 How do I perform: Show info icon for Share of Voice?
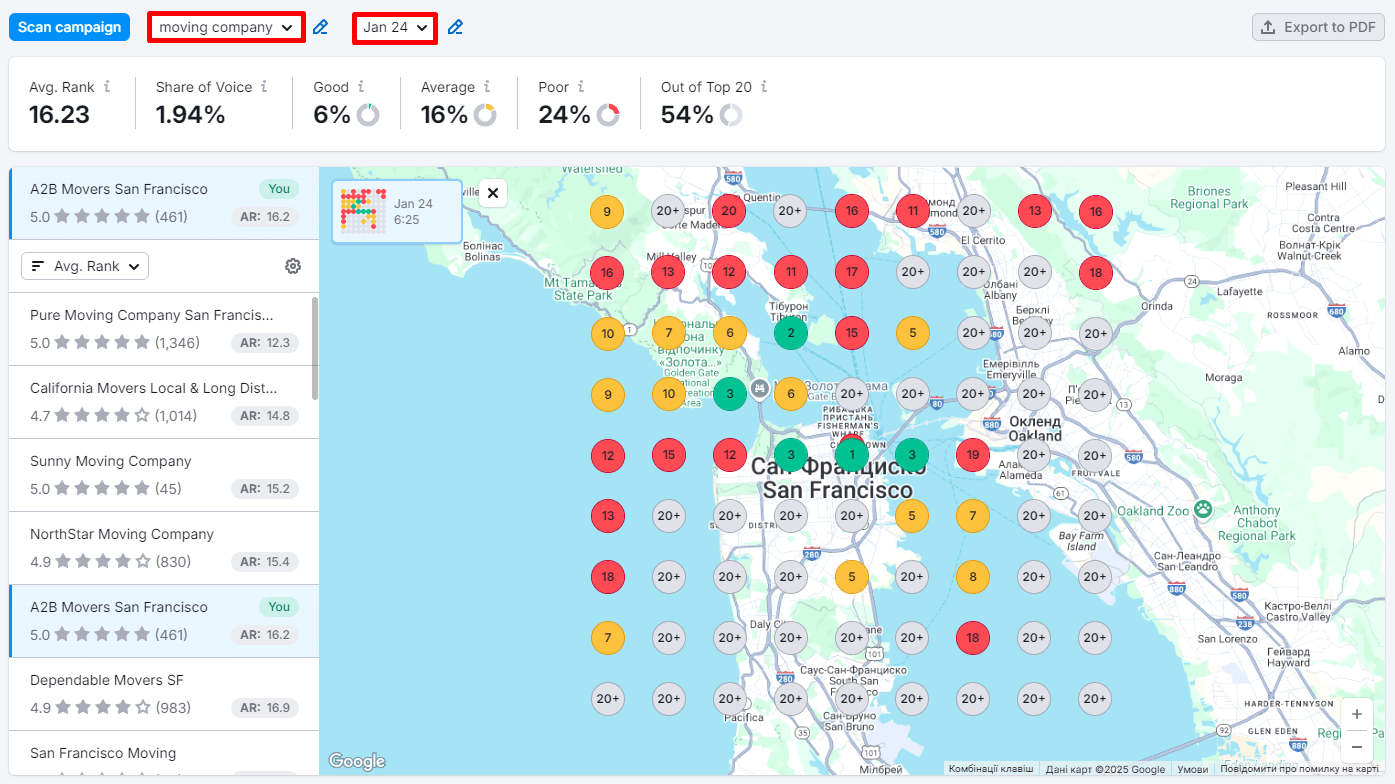tap(264, 87)
